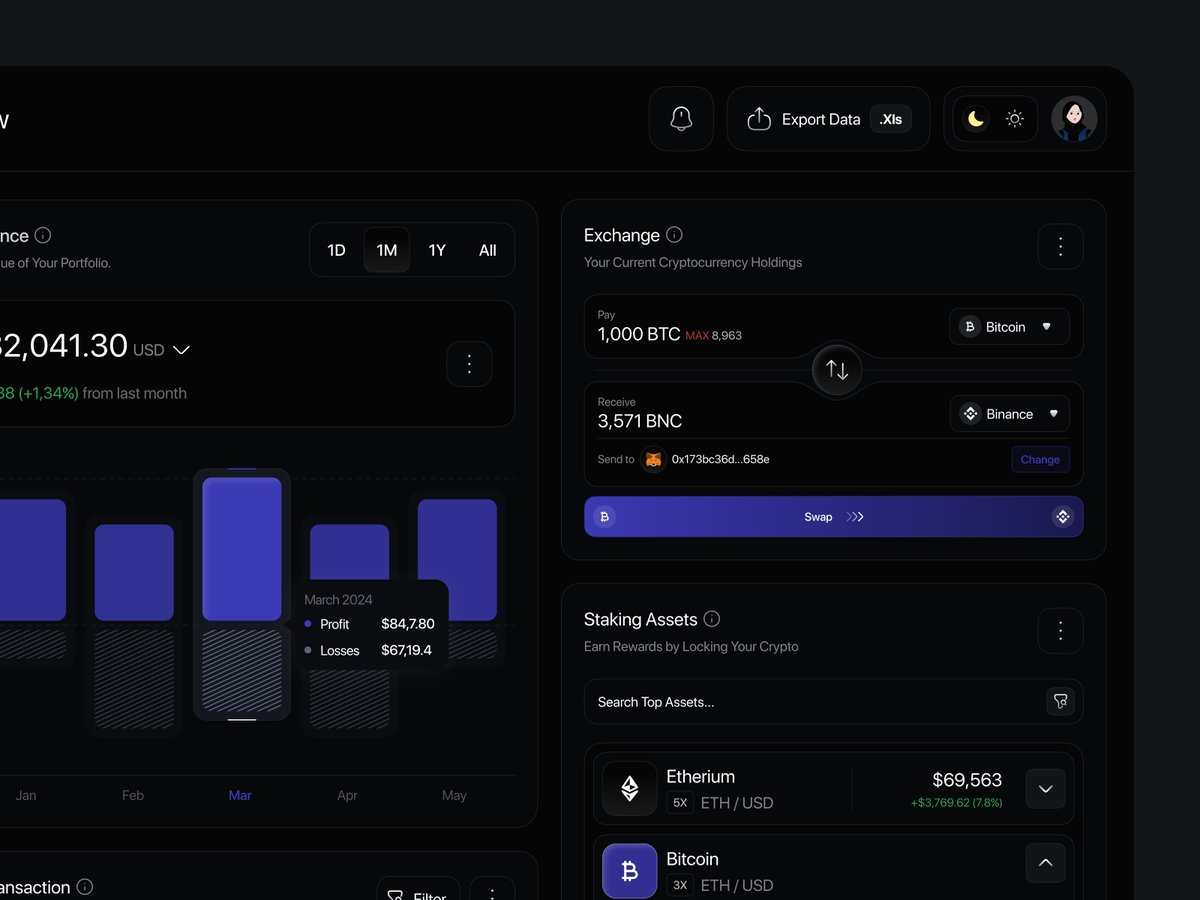Screen dimensions: 1200x900
Task: Click the filter icon in the Search Top Assets field
Action: 1060,701
